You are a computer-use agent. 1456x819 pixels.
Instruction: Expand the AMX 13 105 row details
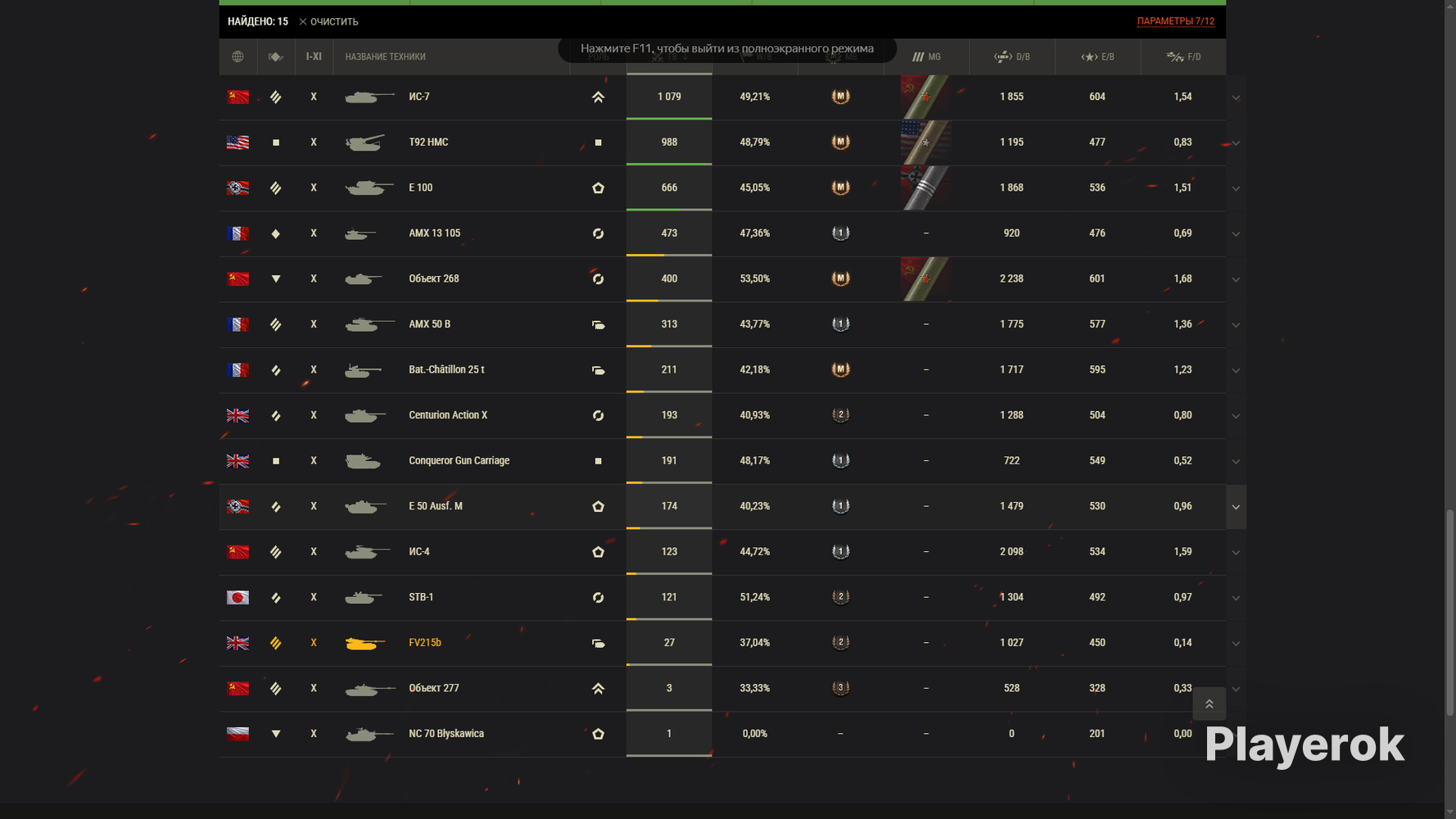[1236, 234]
